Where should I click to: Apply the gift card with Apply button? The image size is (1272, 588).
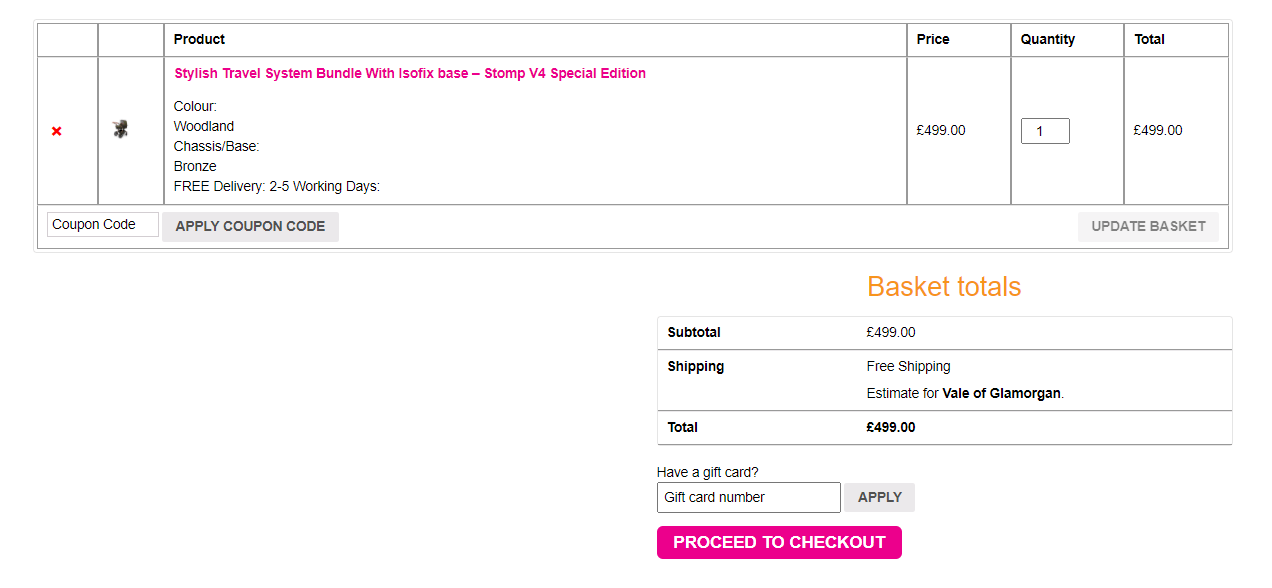tap(880, 497)
